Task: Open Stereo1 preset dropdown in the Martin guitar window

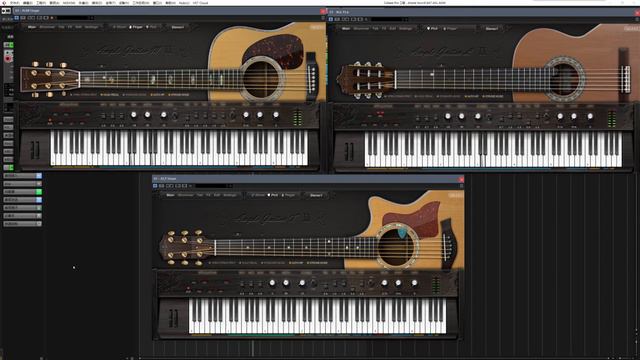Action: click(x=178, y=27)
